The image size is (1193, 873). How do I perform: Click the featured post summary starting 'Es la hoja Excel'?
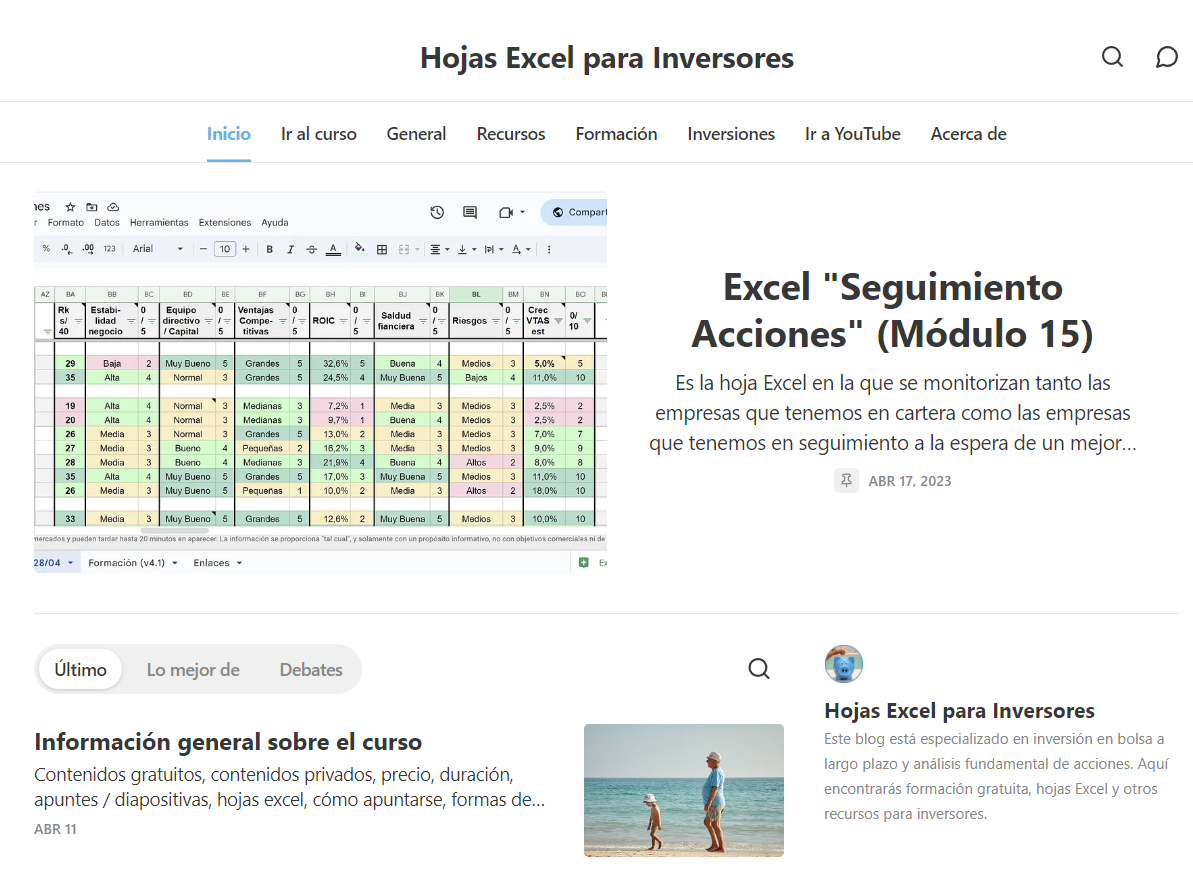[892, 413]
